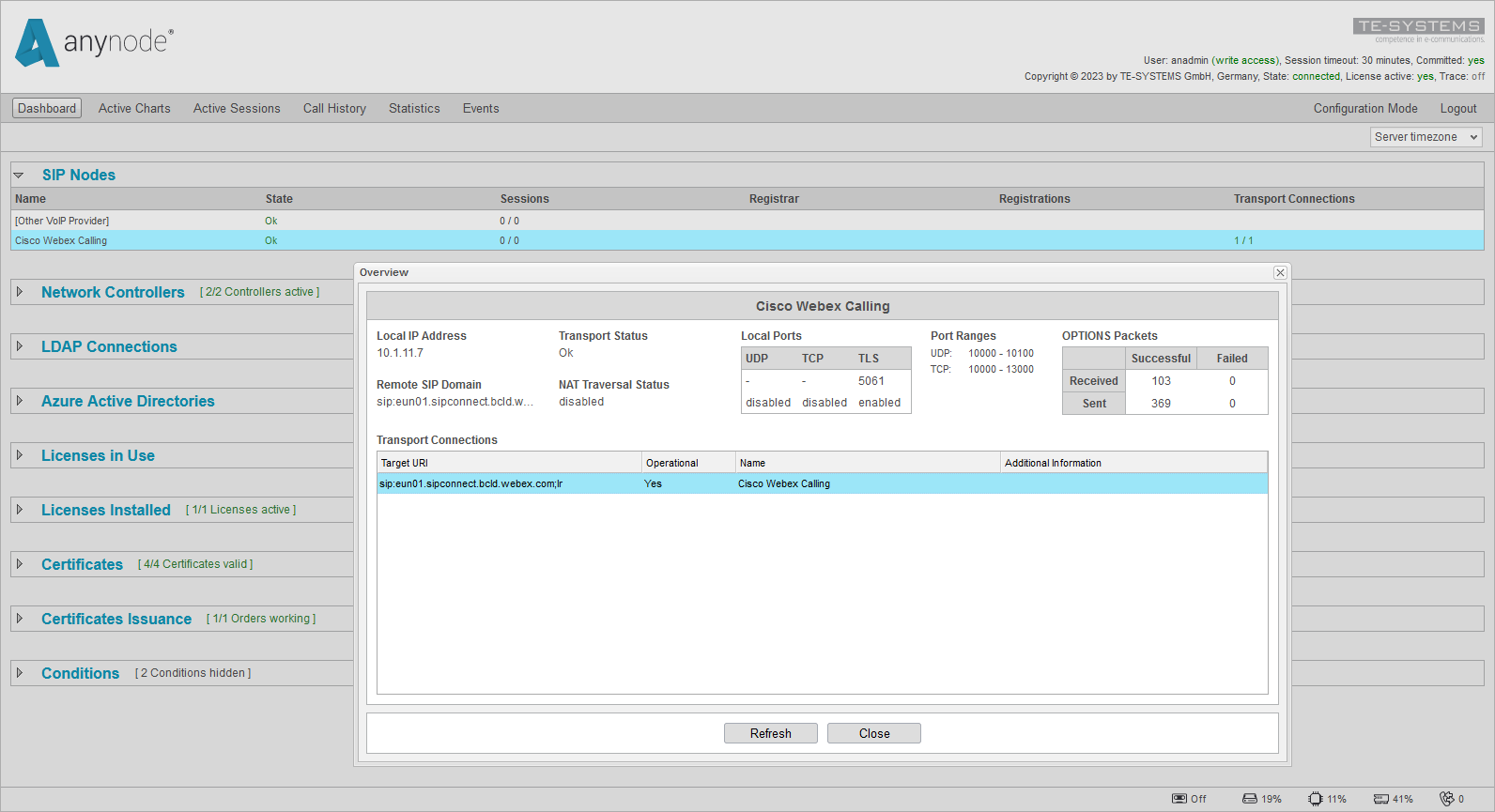Click the memory usage icon
The width and height of the screenshot is (1495, 812).
pyautogui.click(x=1381, y=799)
